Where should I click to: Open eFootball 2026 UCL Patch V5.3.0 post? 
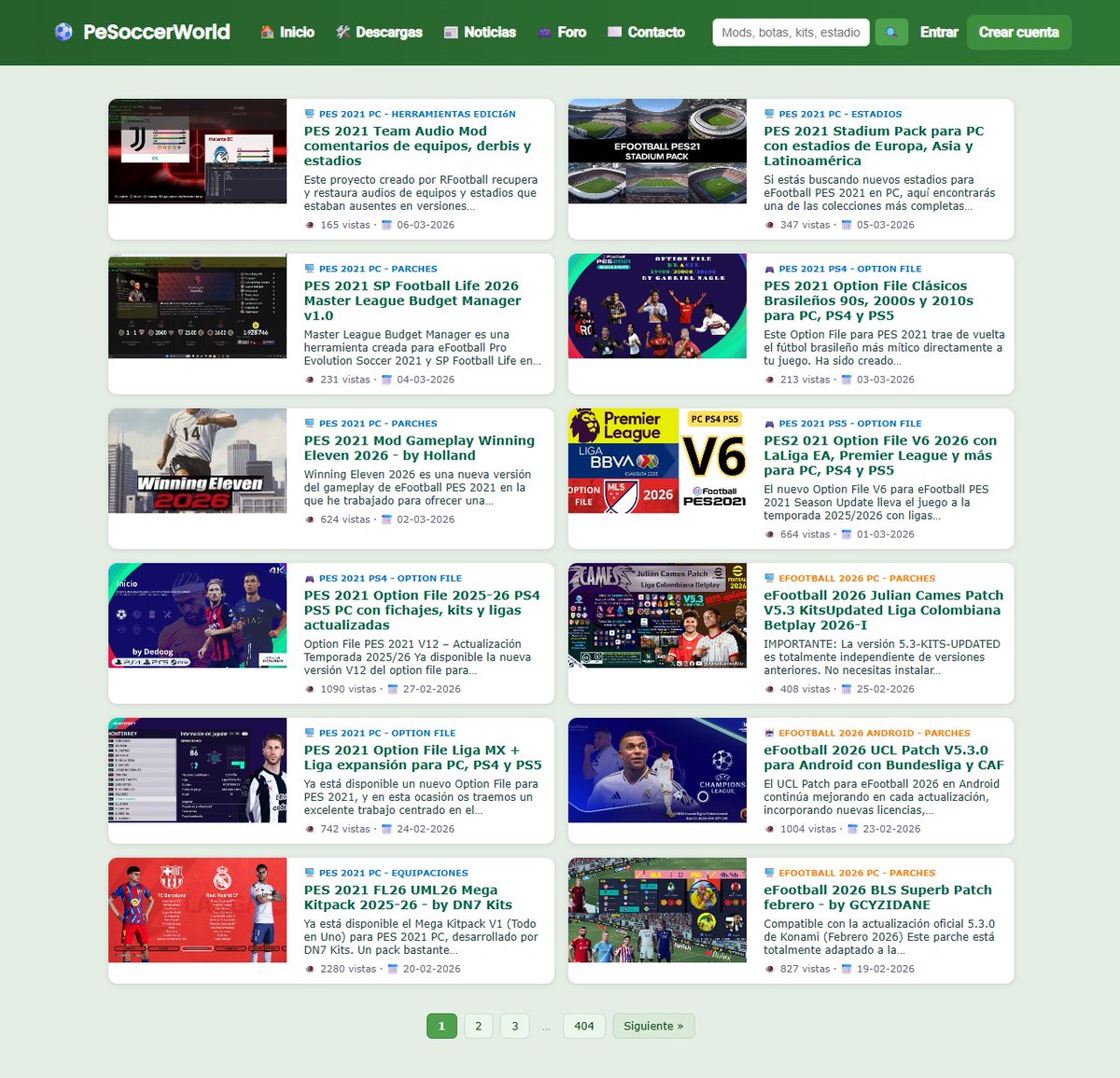click(884, 758)
